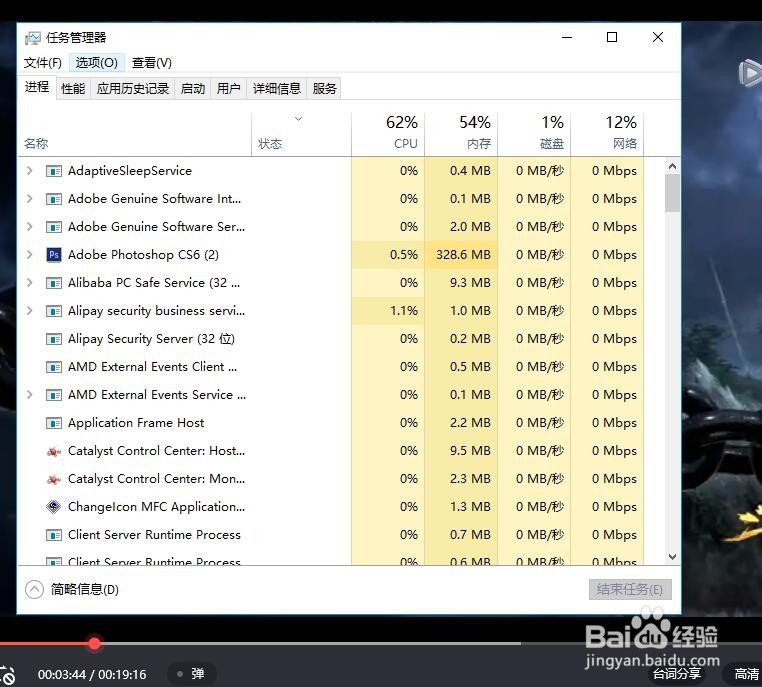Expand AMD External Events Service group

click(x=30, y=395)
